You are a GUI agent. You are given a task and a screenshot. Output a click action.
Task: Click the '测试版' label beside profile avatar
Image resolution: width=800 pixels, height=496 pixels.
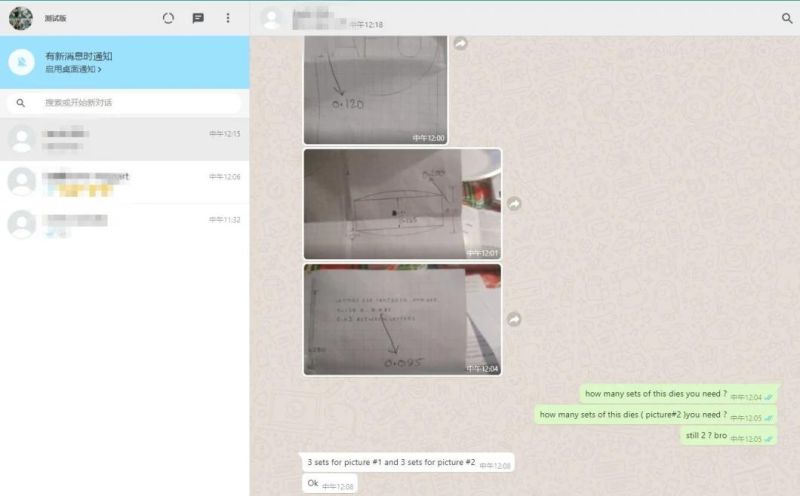coord(55,18)
